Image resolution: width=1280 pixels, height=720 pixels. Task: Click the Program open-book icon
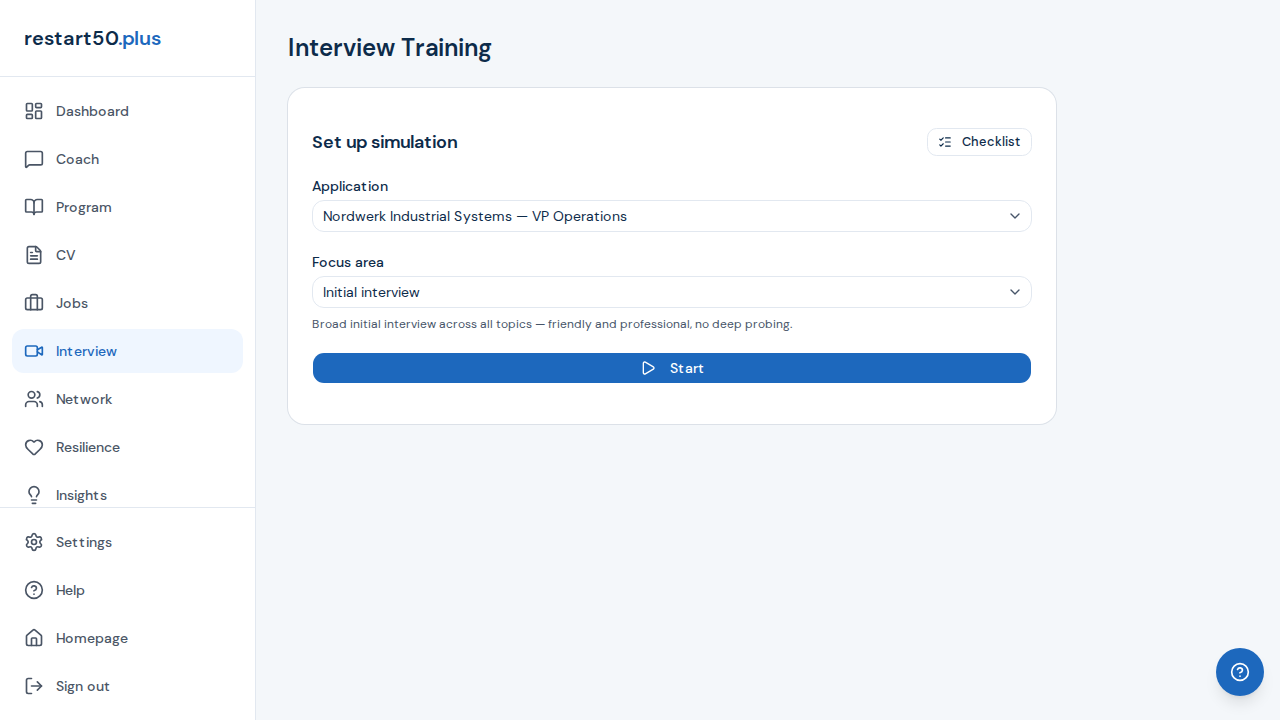[x=34, y=207]
